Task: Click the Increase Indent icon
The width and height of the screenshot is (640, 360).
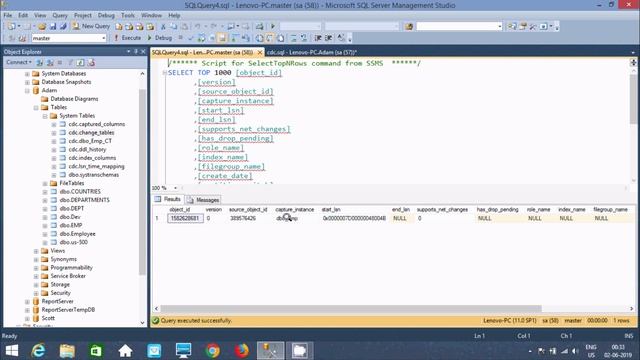Action: (x=329, y=38)
